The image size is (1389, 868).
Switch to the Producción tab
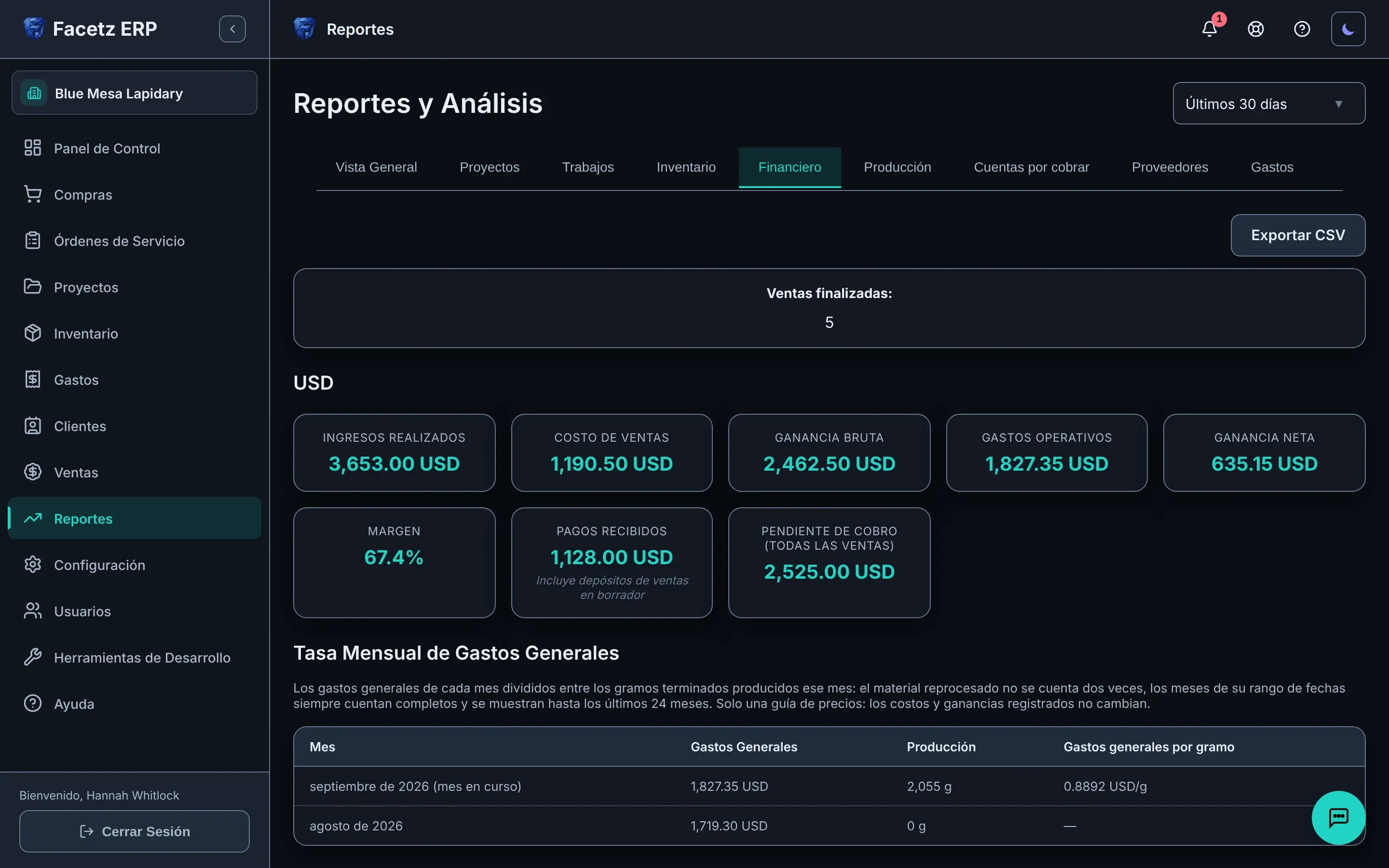point(897,167)
